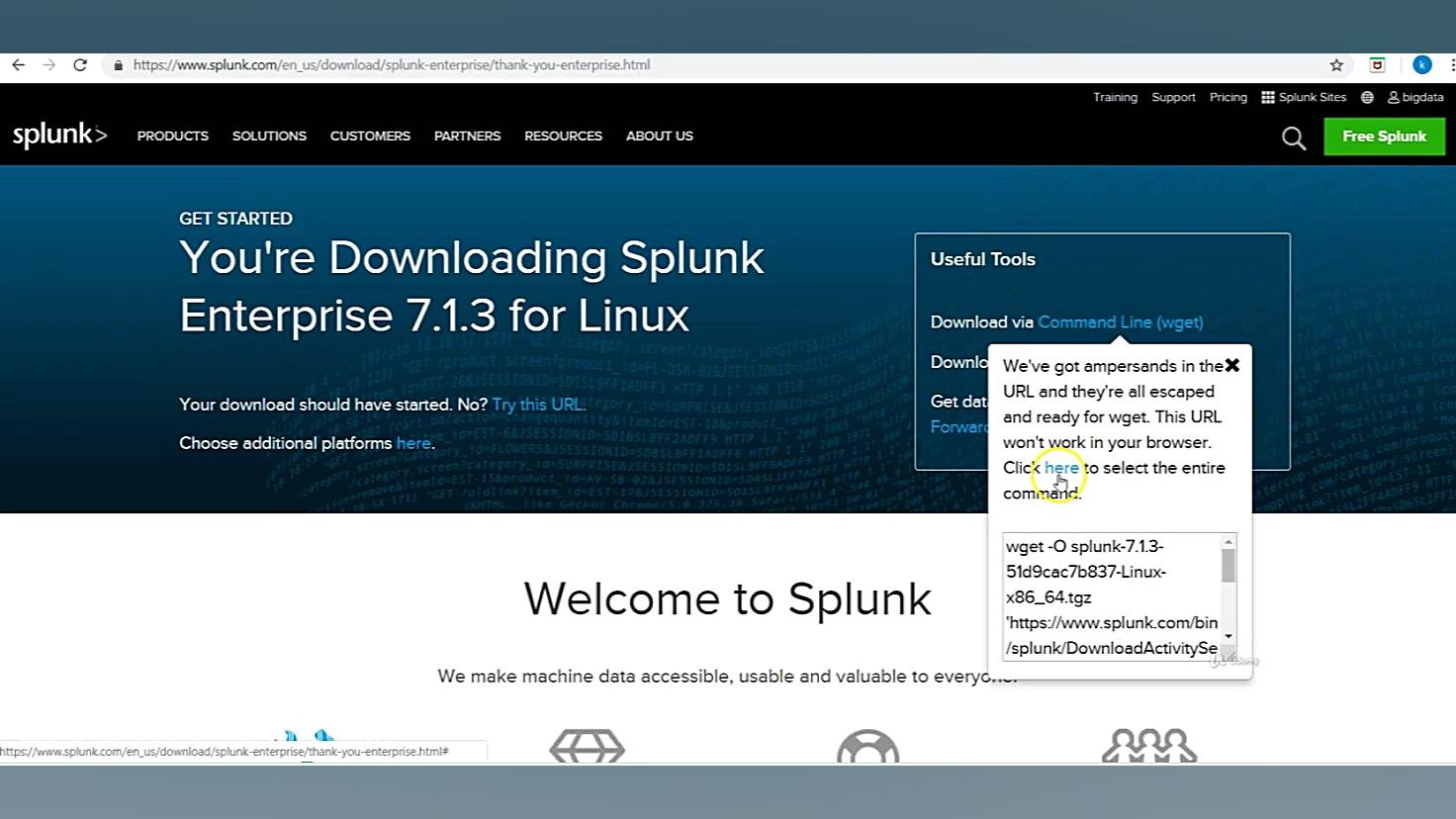Dismiss the ampersands tooltip with its X

[1232, 365]
